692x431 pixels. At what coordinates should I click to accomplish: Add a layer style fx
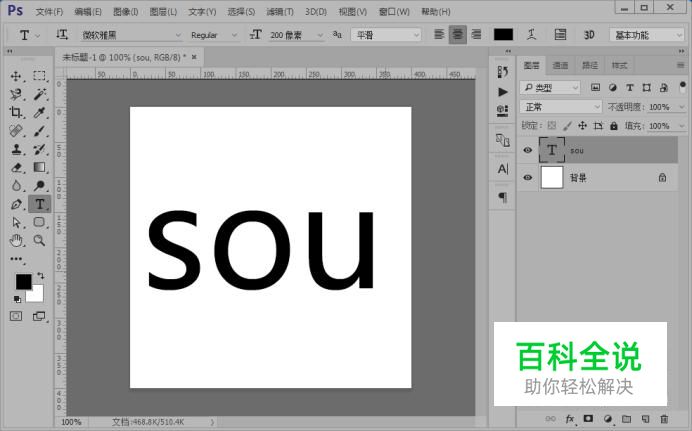[570, 419]
